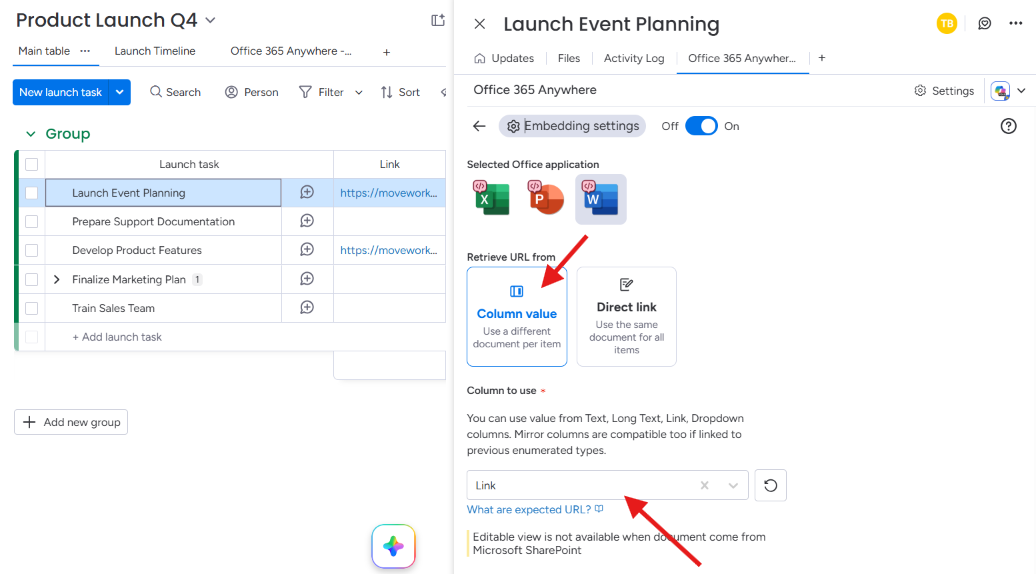Click the Add new group button
This screenshot has width=1036, height=574.
click(71, 422)
